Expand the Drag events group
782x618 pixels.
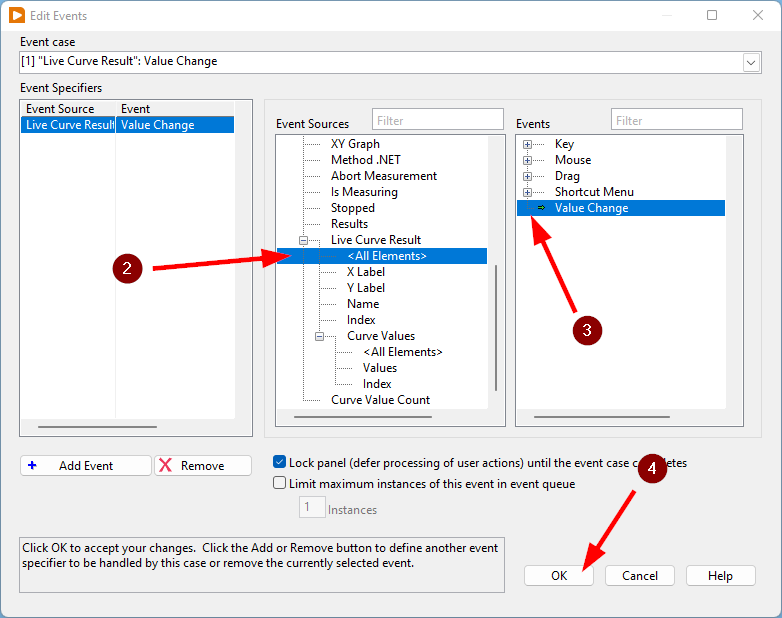tap(527, 176)
